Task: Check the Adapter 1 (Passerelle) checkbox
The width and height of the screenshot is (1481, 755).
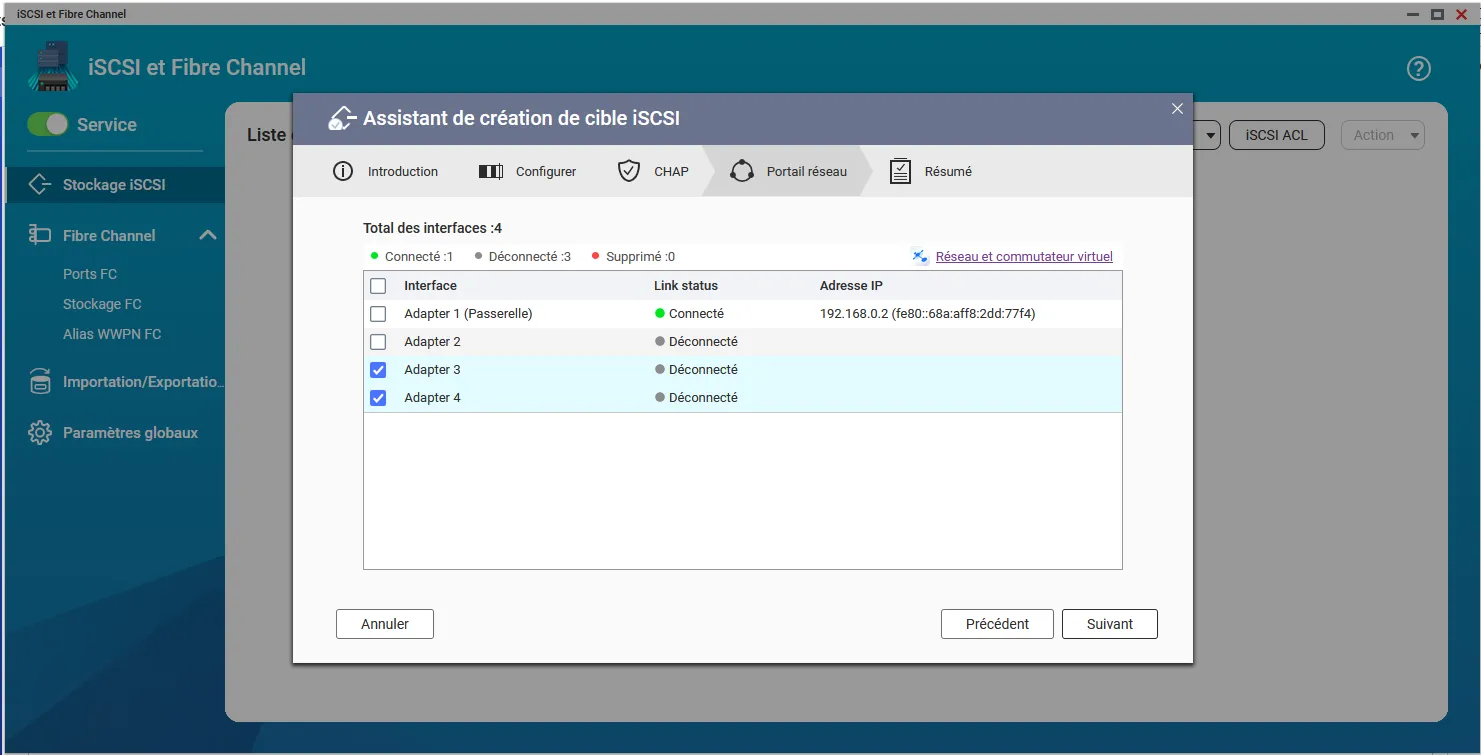Action: click(378, 314)
